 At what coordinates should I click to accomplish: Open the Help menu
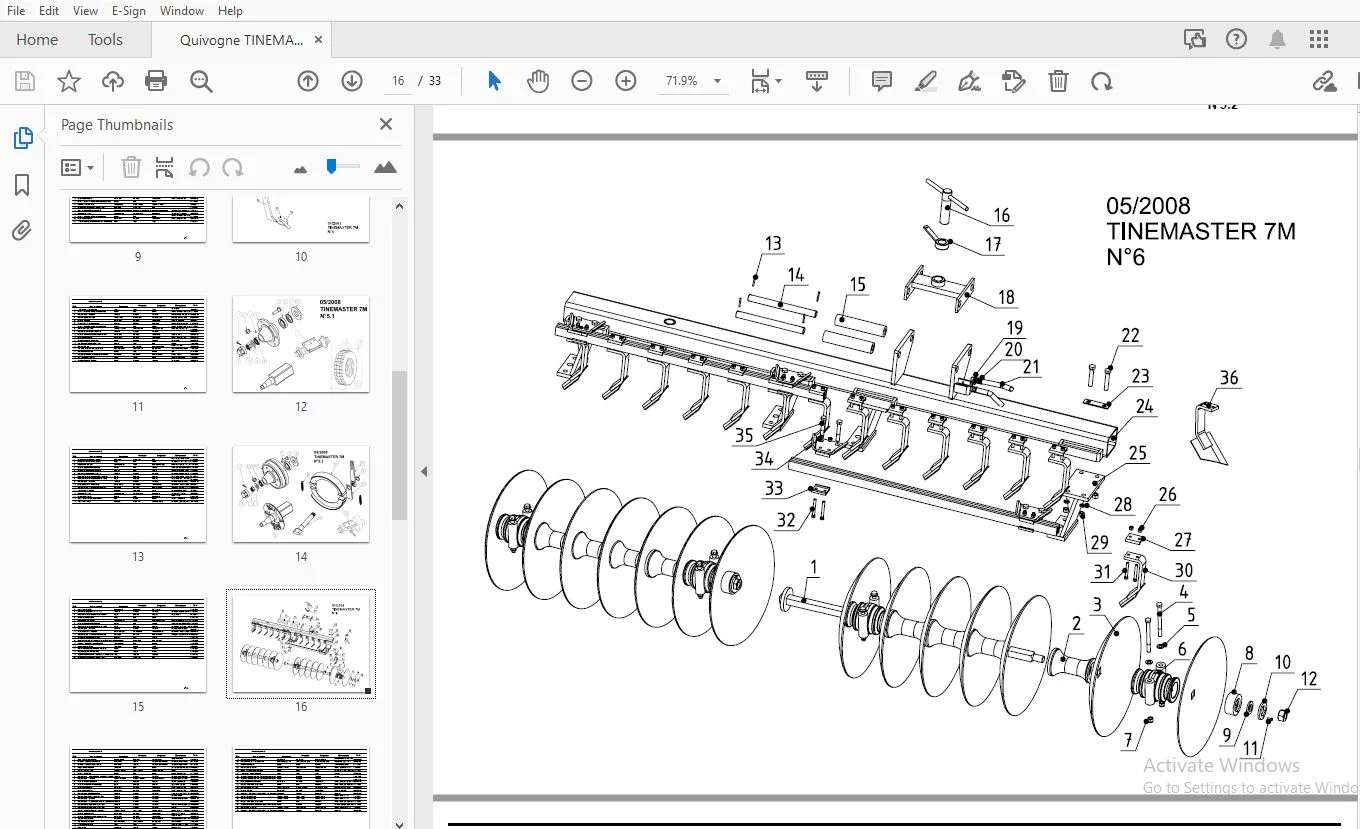pyautogui.click(x=230, y=10)
